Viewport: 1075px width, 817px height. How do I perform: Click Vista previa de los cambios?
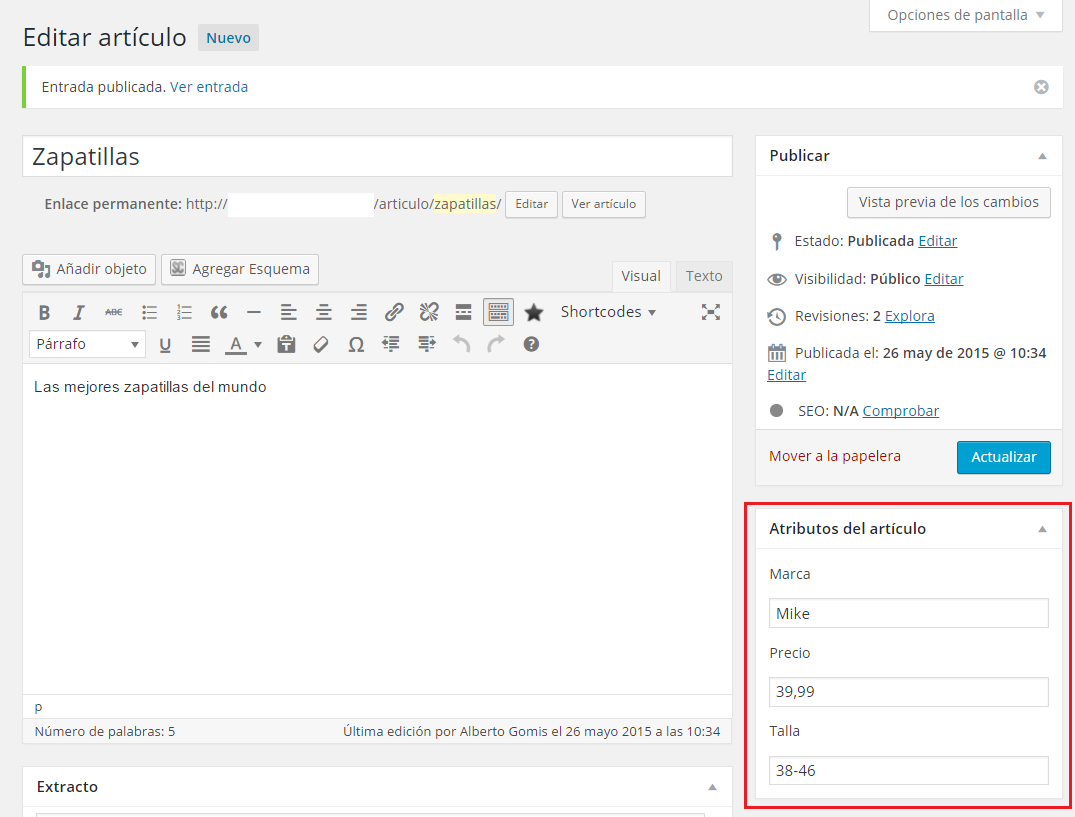point(948,202)
